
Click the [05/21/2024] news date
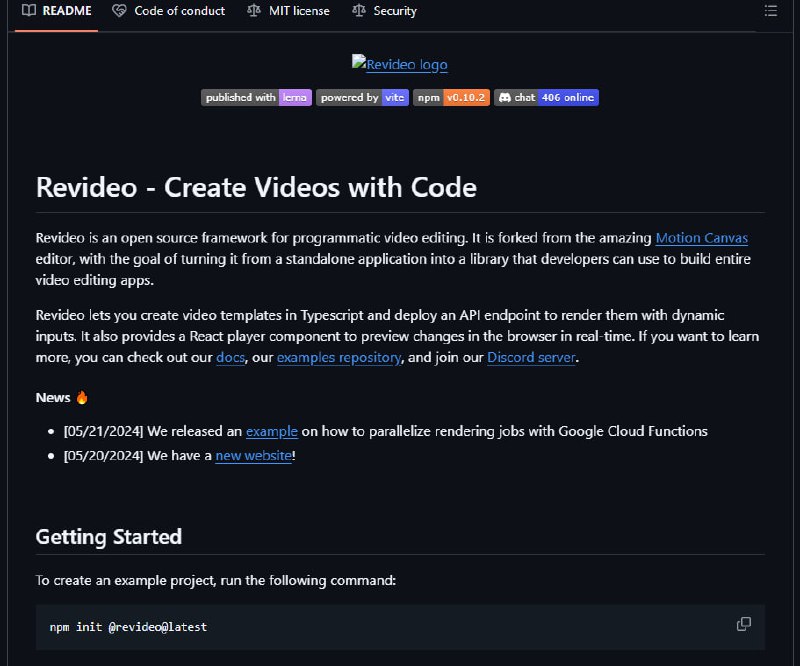(x=104, y=431)
